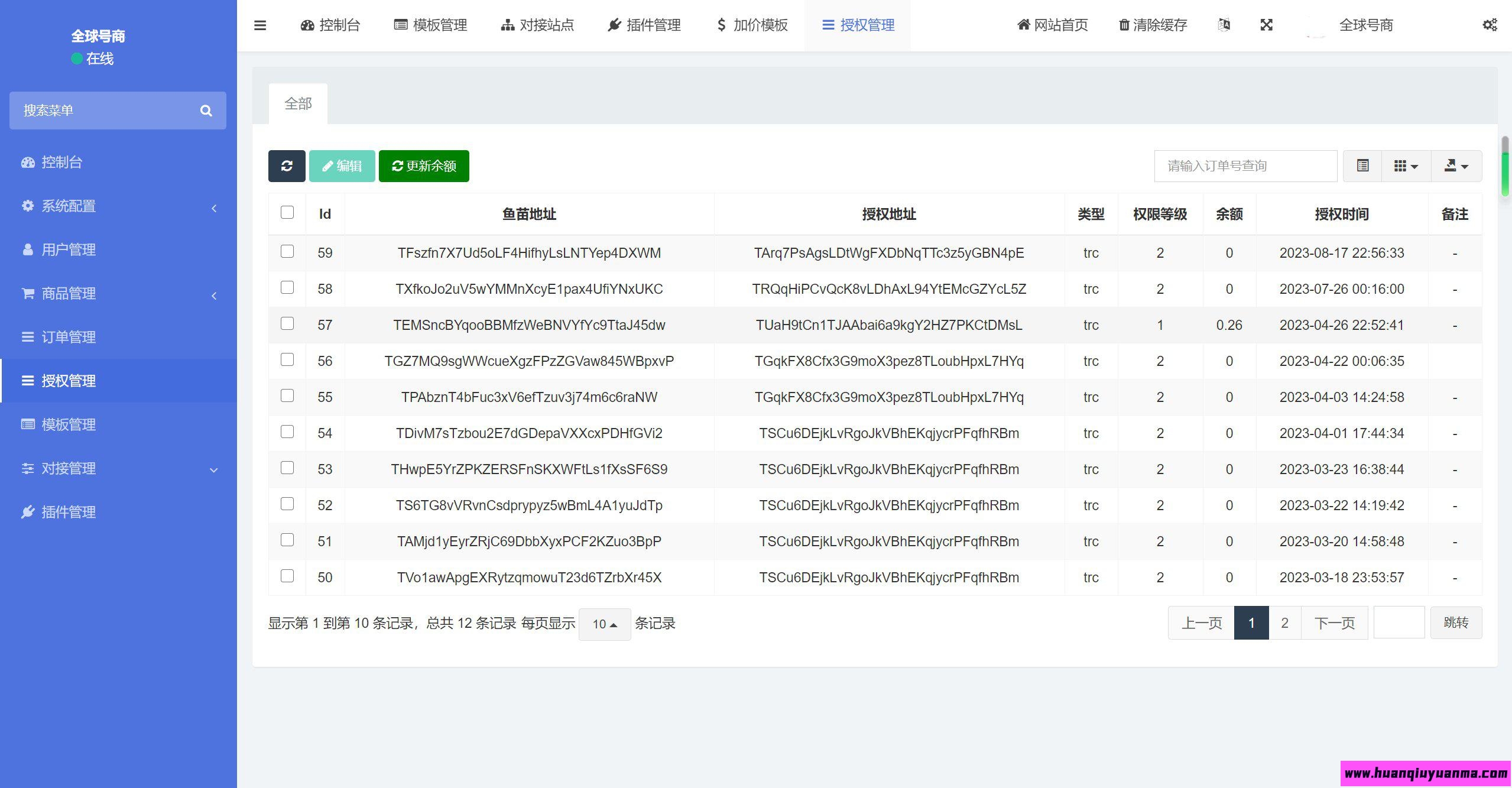The width and height of the screenshot is (1512, 788).
Task: Collapse the 对接管理 submenu chevron
Action: click(214, 471)
